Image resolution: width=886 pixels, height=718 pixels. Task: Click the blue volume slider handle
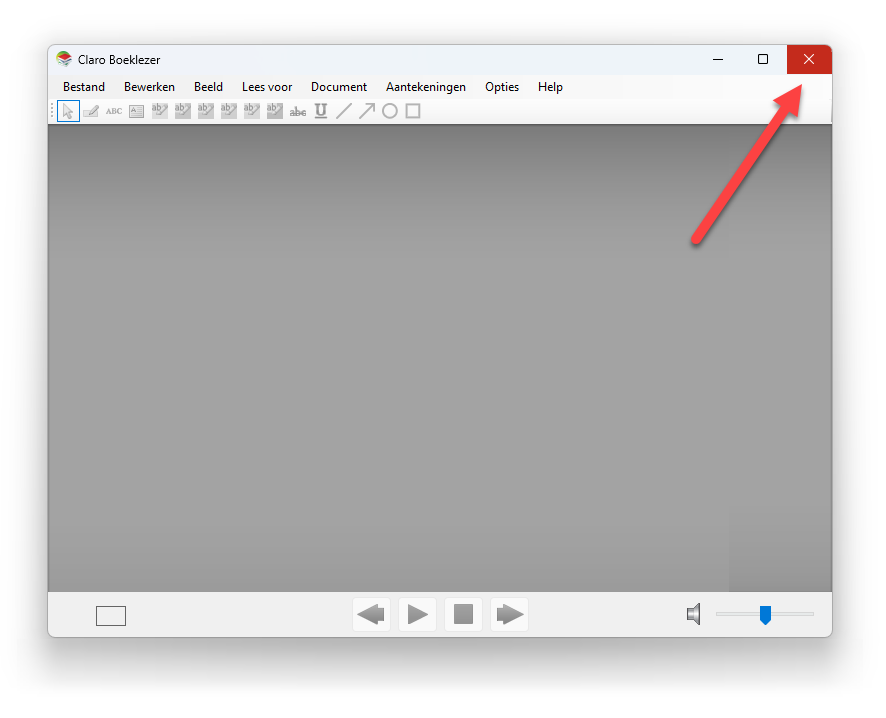point(765,615)
